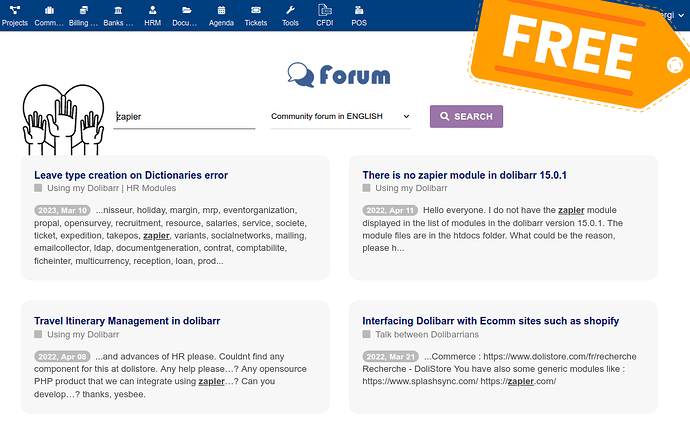Click the '2022, Apr 11' date badge
Viewport: 690px width, 432px height.
[390, 210]
